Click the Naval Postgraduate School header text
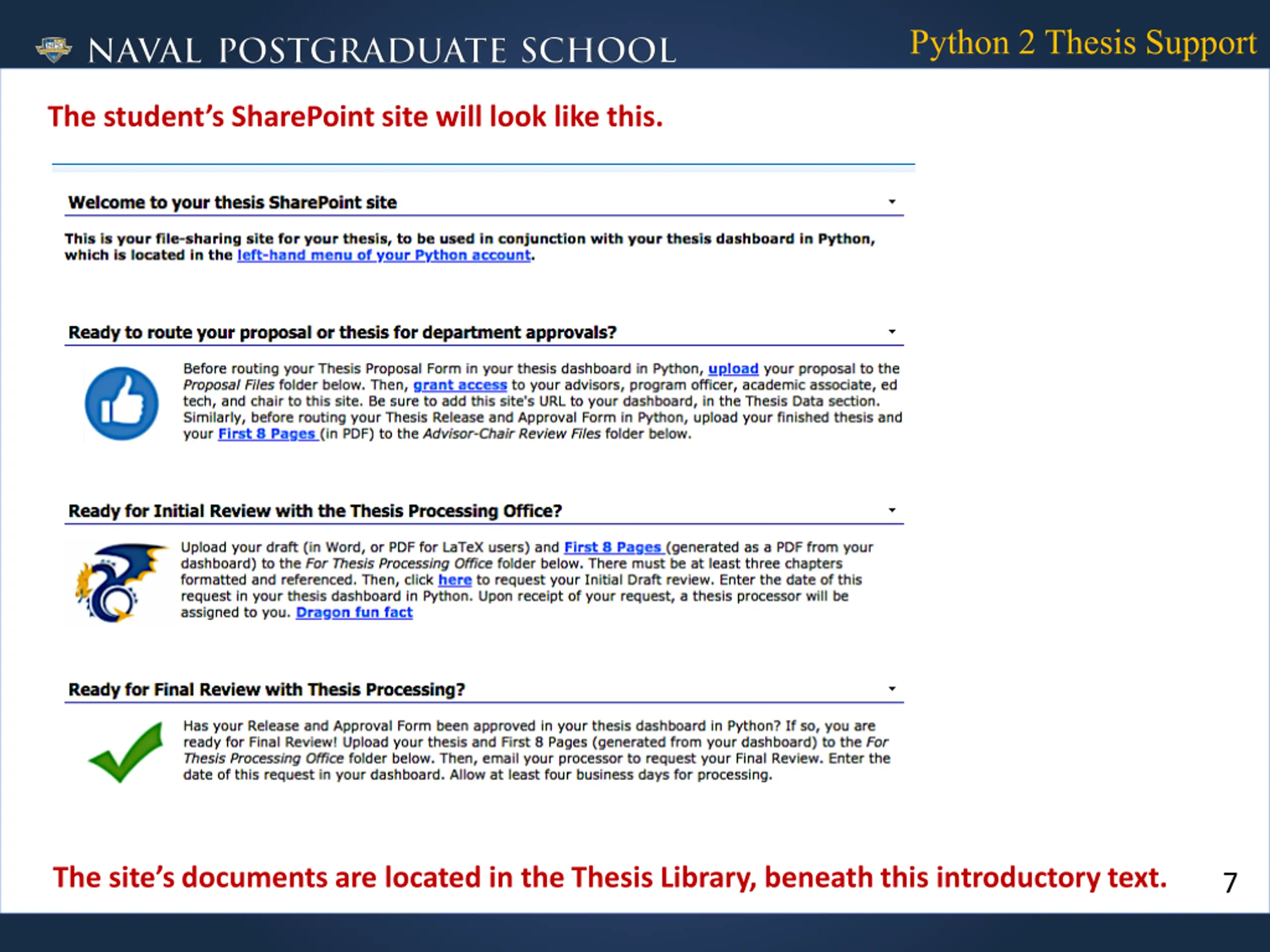The width and height of the screenshot is (1270, 952). click(382, 51)
